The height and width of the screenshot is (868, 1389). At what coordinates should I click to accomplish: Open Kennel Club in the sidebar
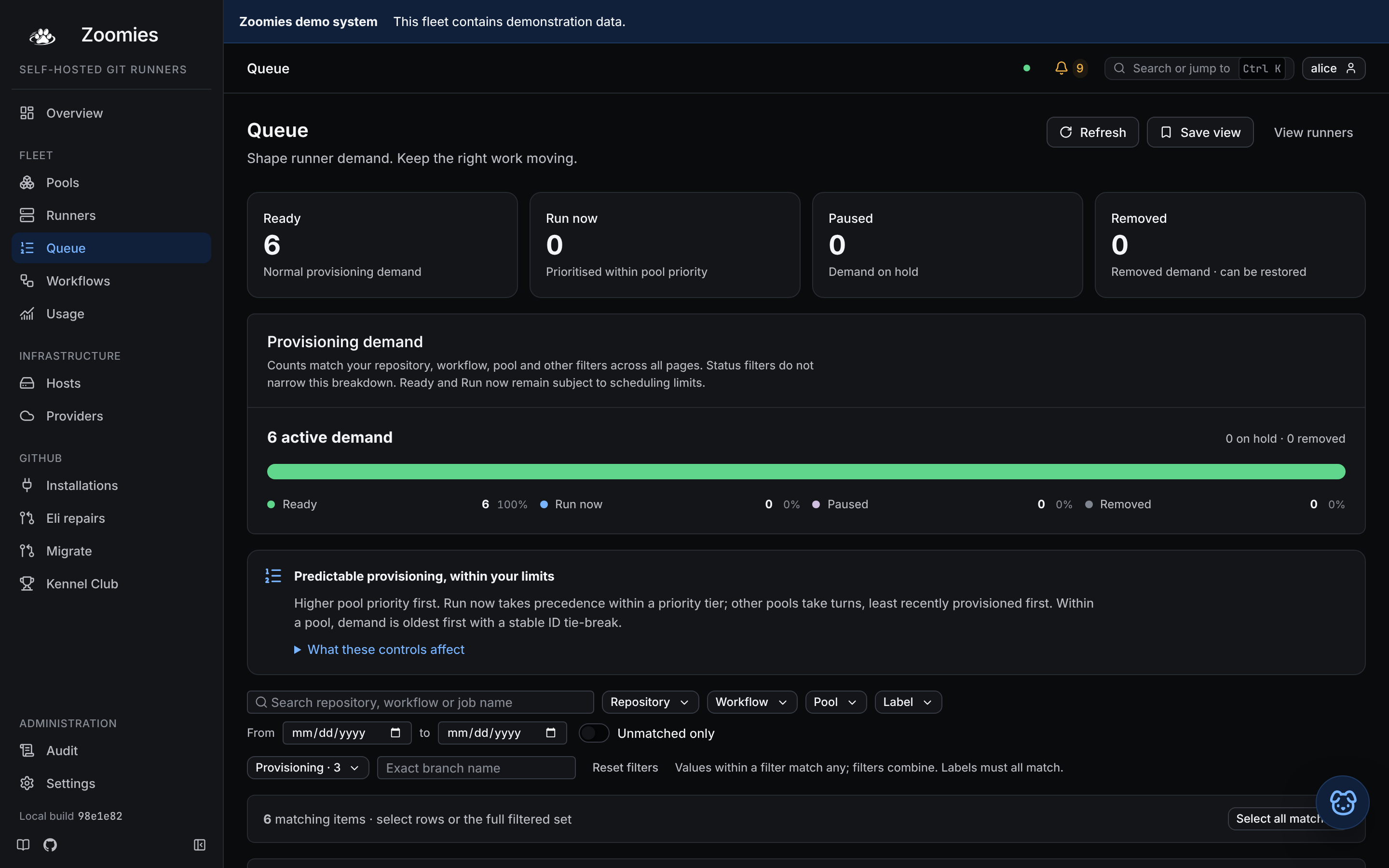point(111,583)
